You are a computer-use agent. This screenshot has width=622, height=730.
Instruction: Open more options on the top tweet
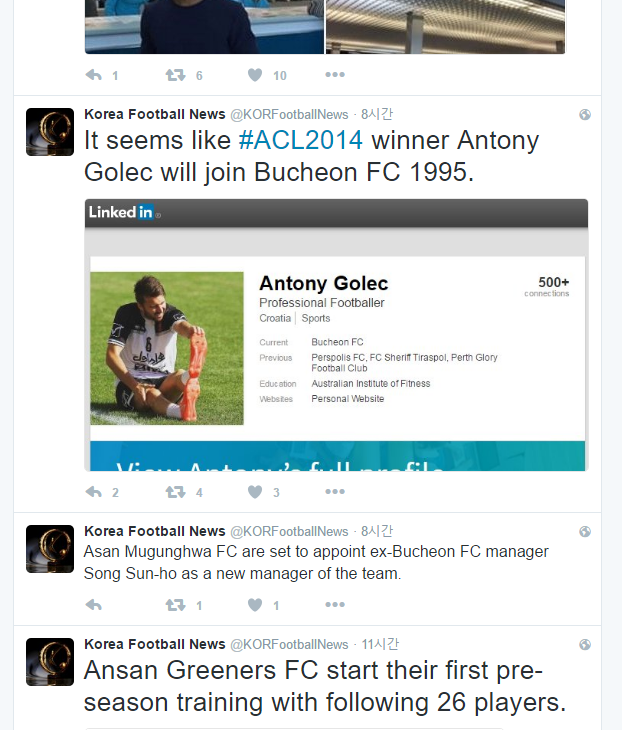pyautogui.click(x=335, y=75)
